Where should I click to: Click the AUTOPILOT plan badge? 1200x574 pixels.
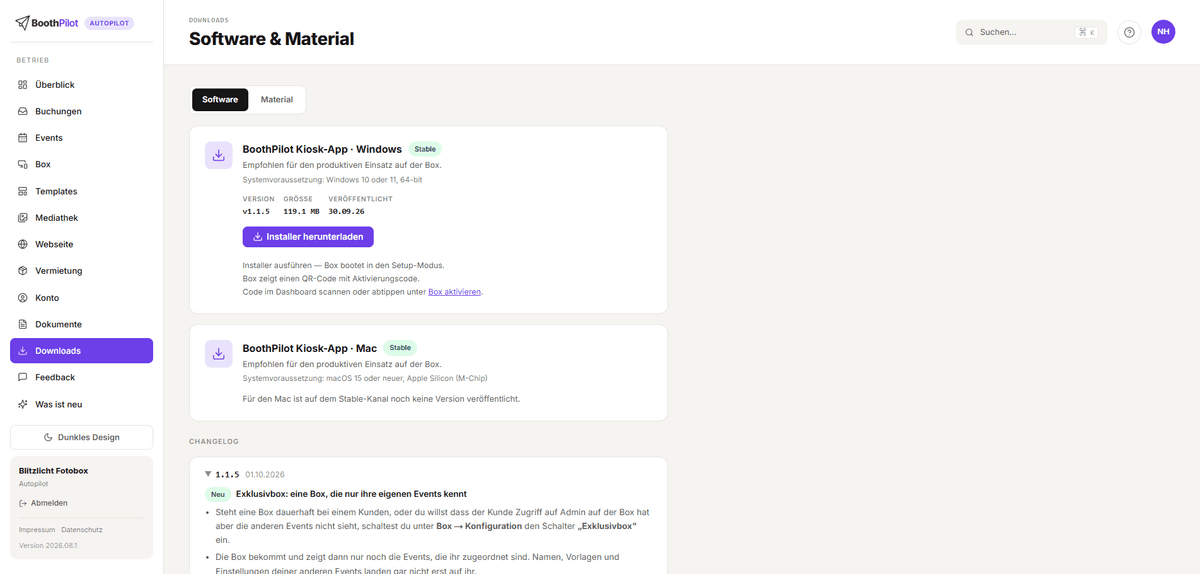109,23
